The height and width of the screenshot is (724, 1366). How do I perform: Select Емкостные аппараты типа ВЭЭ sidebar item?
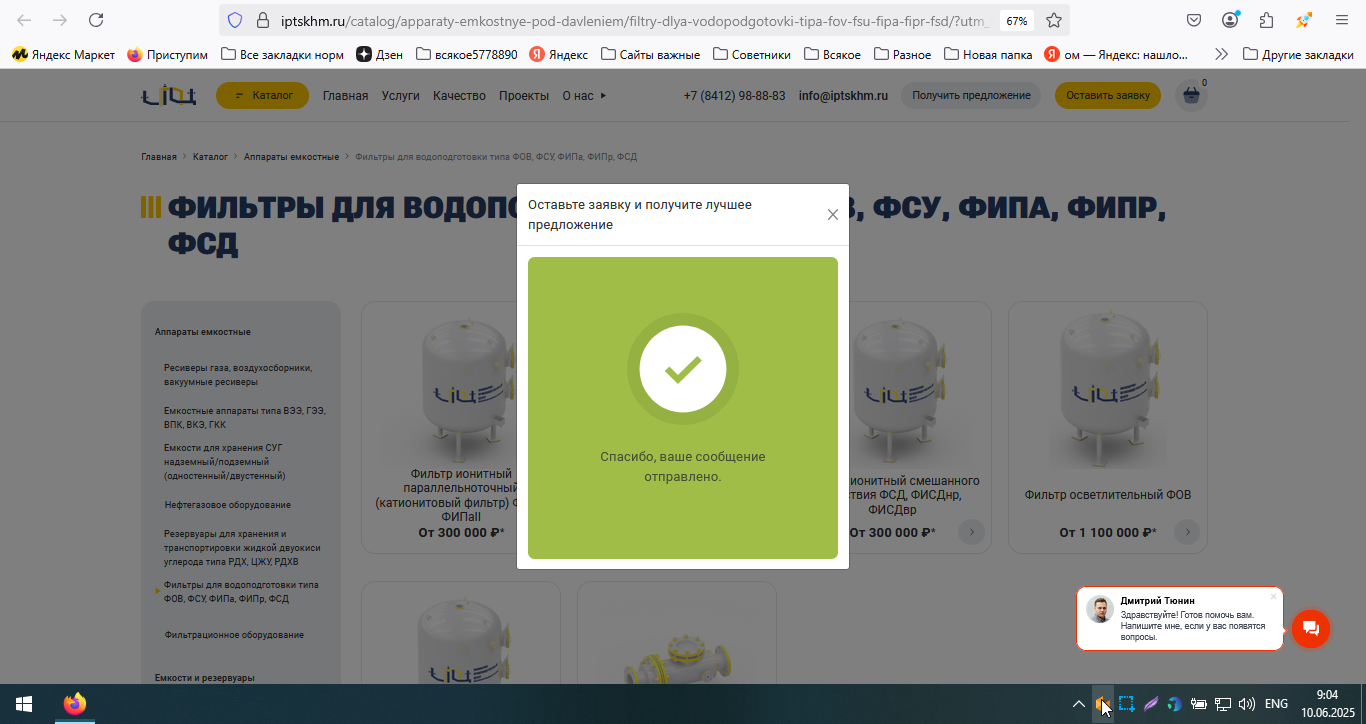244,418
